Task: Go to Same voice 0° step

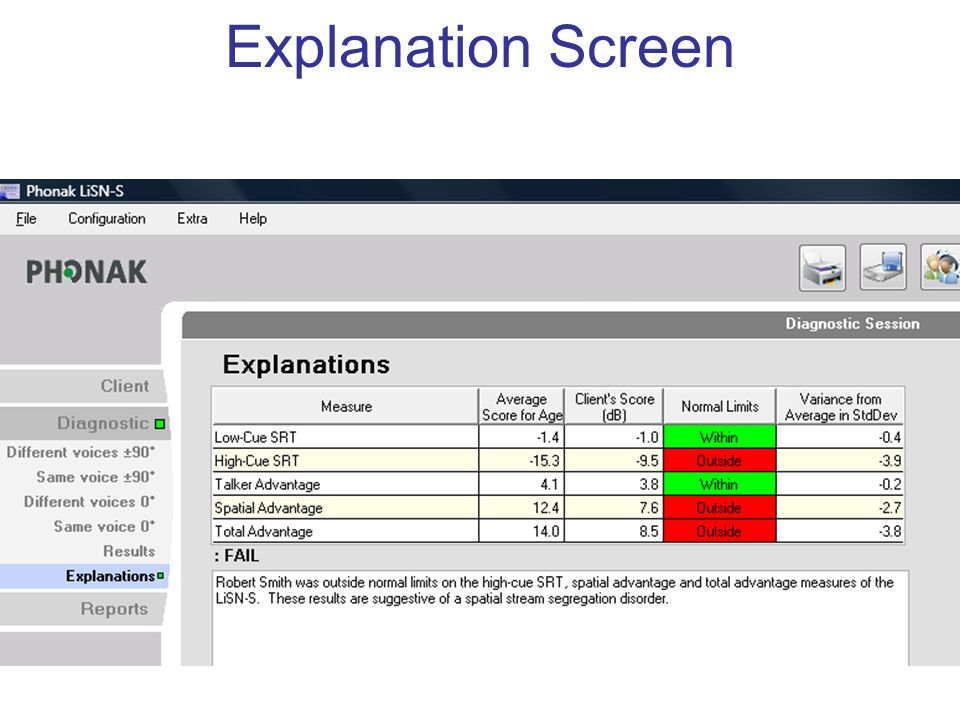Action: click(104, 526)
